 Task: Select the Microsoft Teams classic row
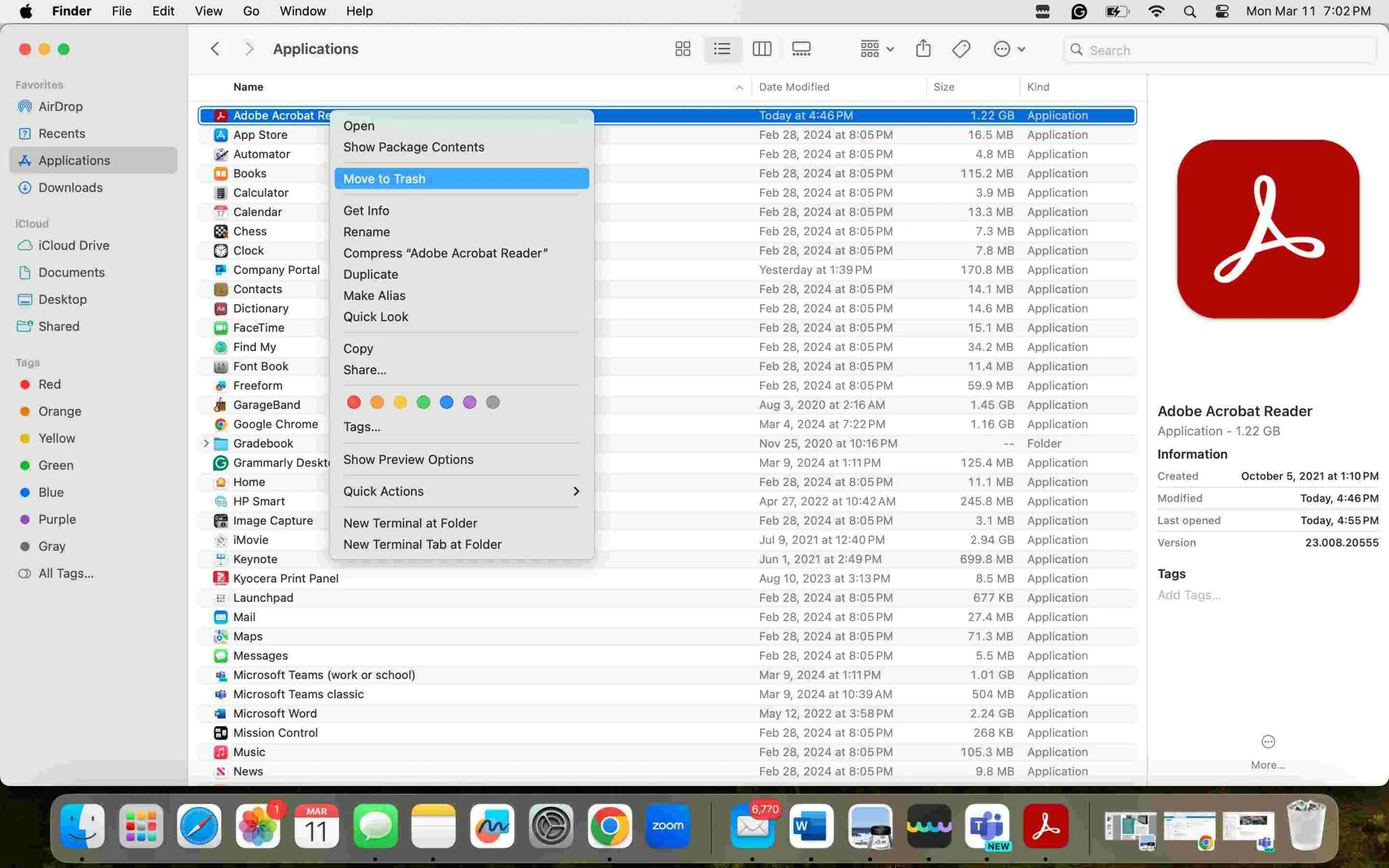[667, 694]
